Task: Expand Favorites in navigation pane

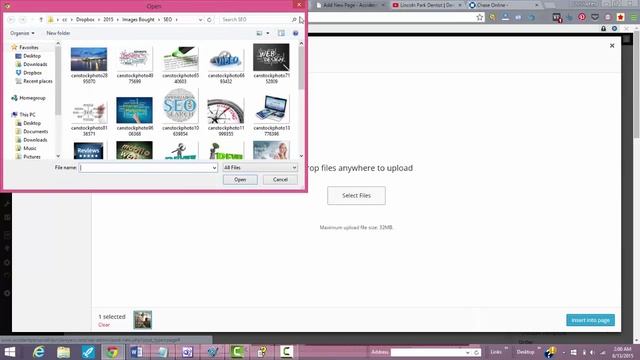Action: (29, 47)
